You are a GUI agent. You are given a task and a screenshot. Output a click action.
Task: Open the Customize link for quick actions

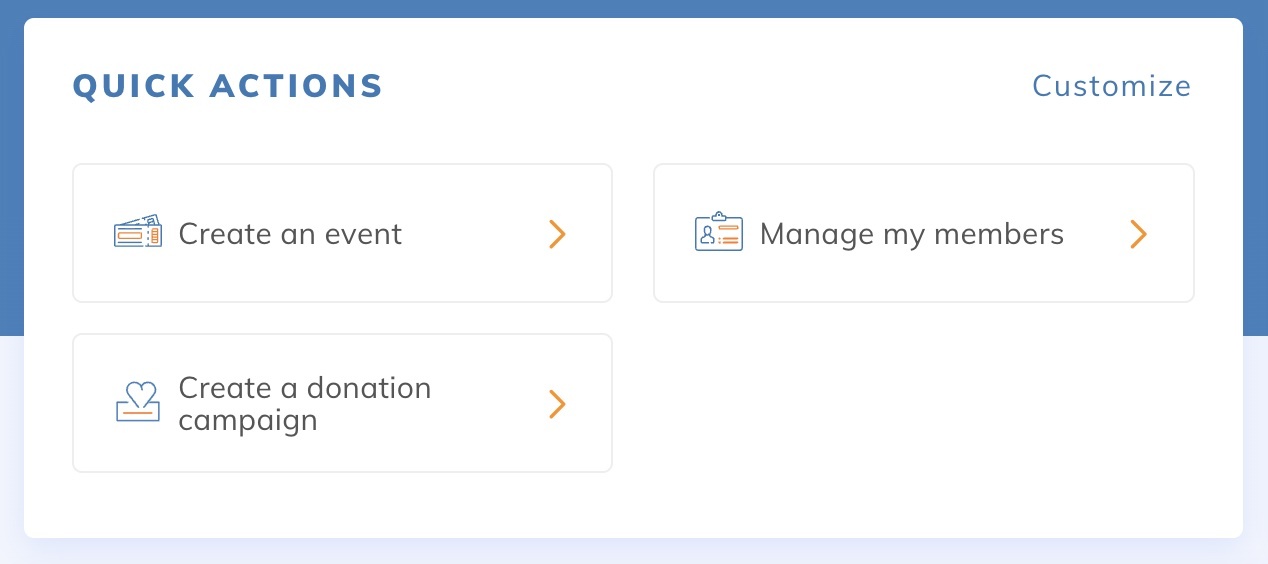[x=1111, y=86]
